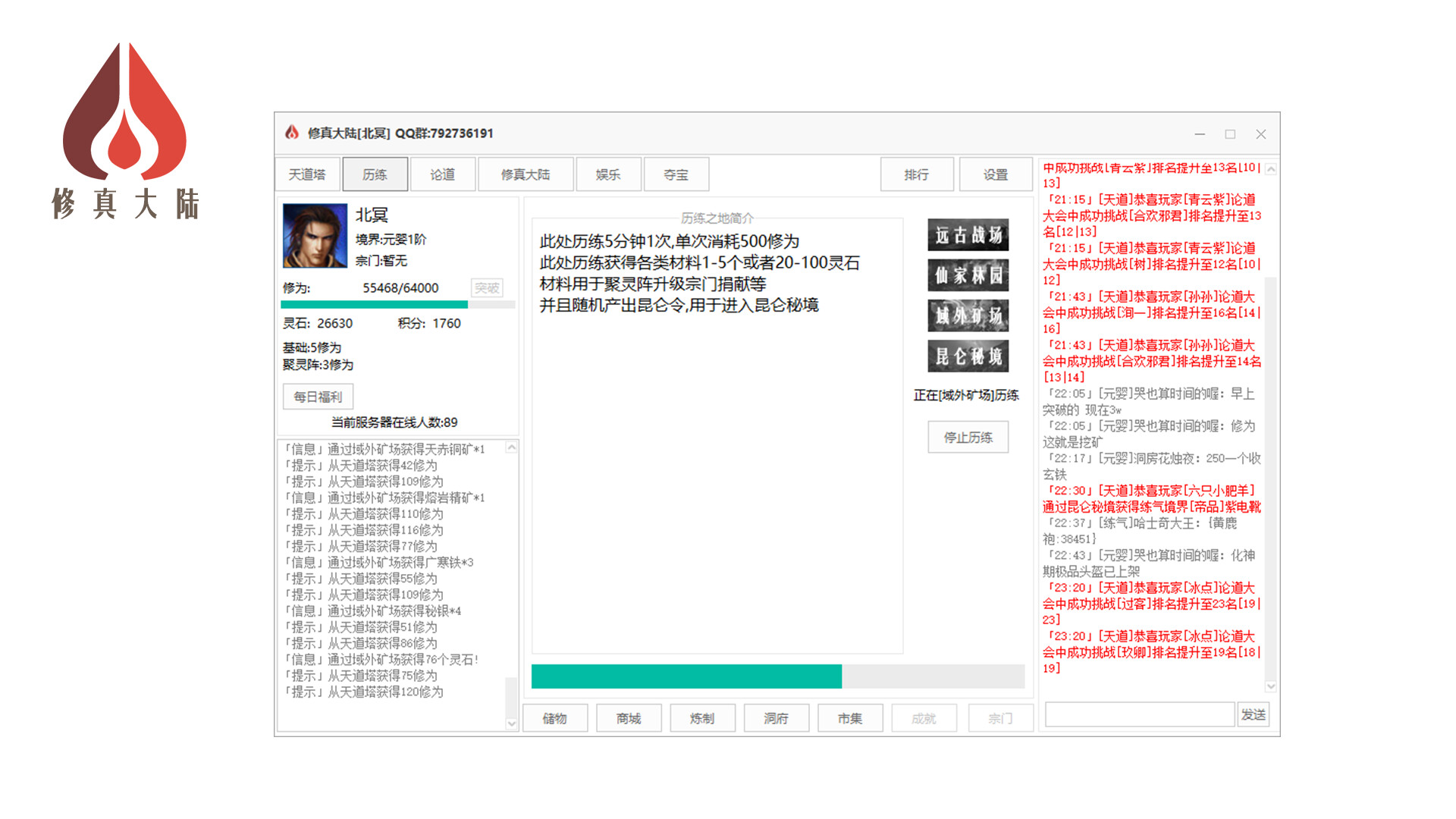Image resolution: width=1456 pixels, height=819 pixels.
Task: Enter the 昆仑秘境 secret realm
Action: coord(968,356)
